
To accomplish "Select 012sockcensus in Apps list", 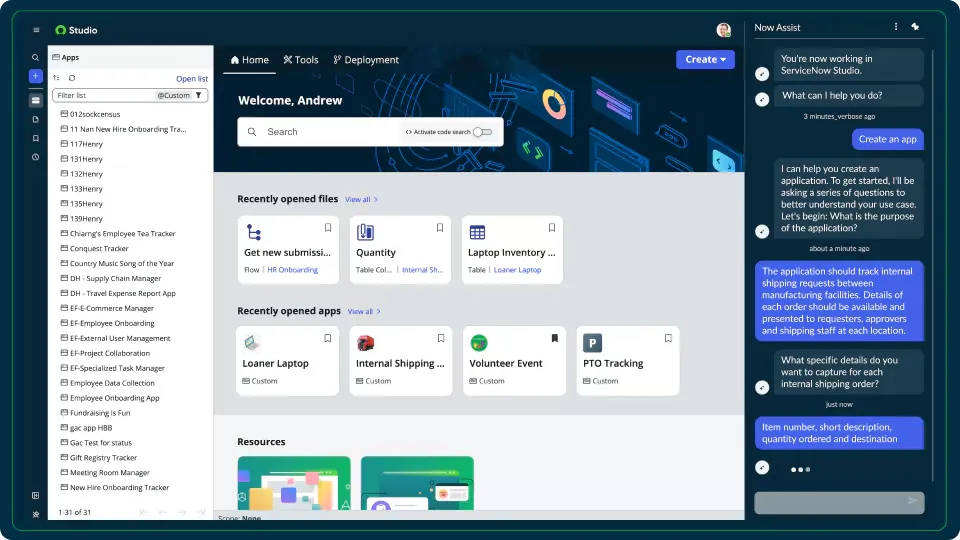I will pyautogui.click(x=95, y=114).
